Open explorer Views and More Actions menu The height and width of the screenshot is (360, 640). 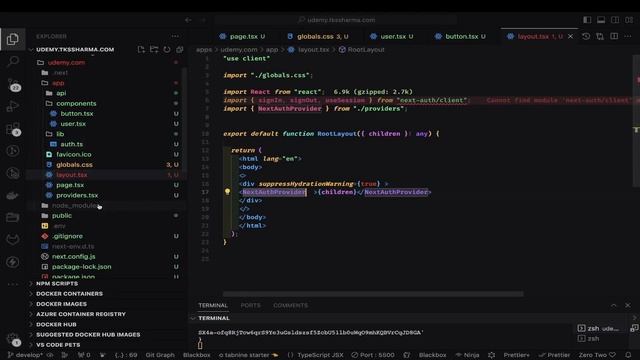(175, 36)
